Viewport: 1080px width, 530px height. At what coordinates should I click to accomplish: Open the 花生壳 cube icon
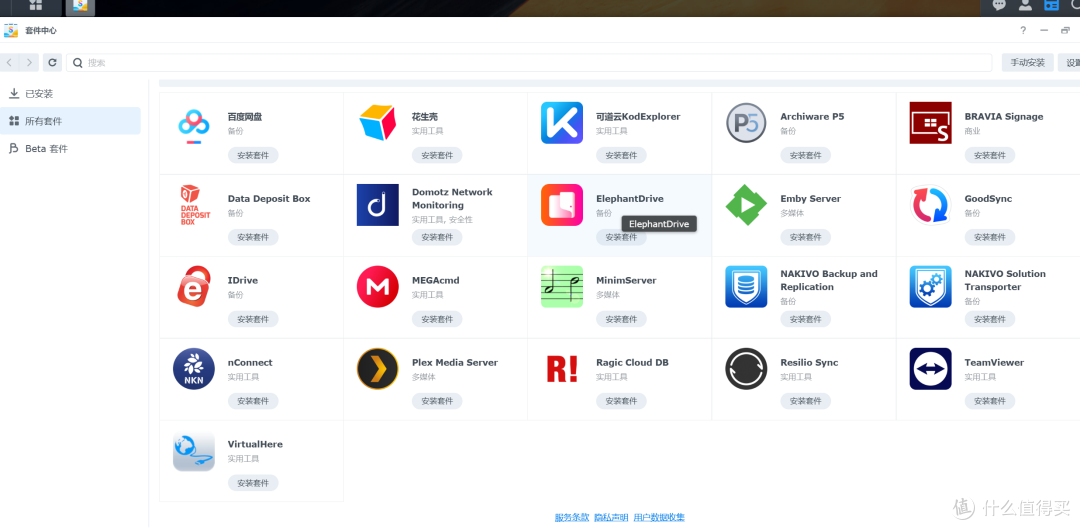coord(377,123)
